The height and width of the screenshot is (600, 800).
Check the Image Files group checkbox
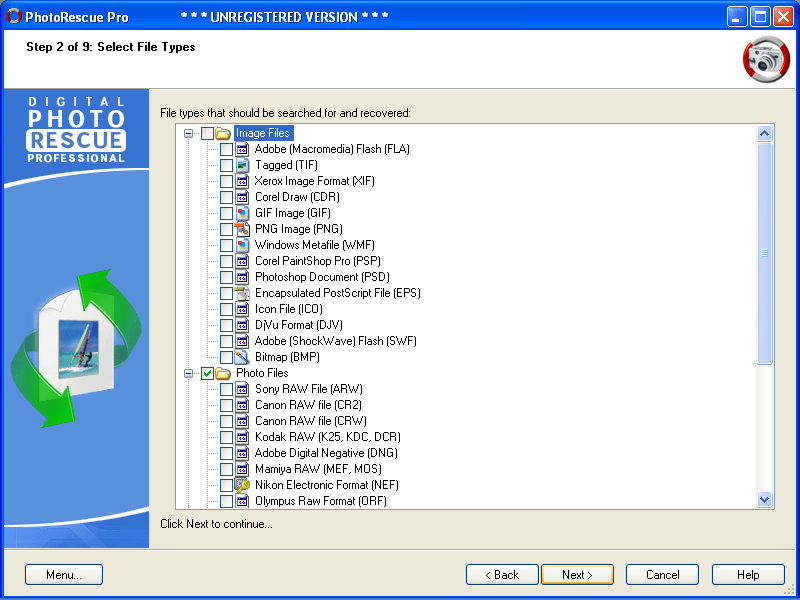tap(207, 134)
